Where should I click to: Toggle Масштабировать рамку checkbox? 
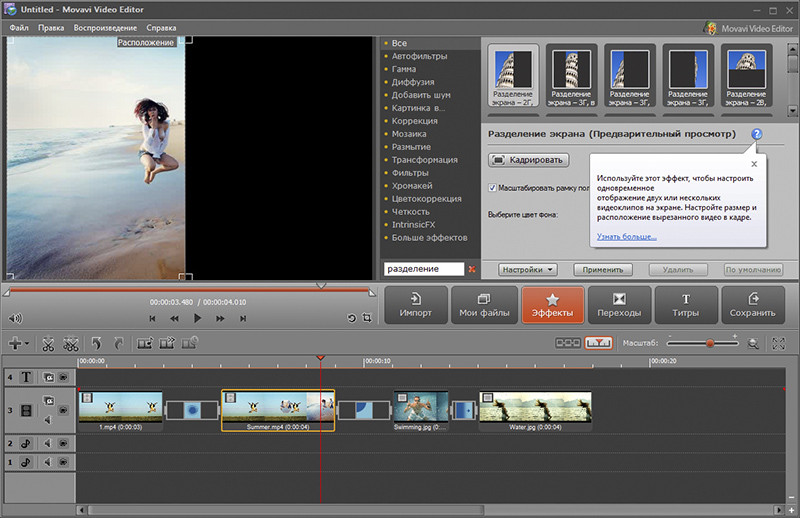click(492, 188)
